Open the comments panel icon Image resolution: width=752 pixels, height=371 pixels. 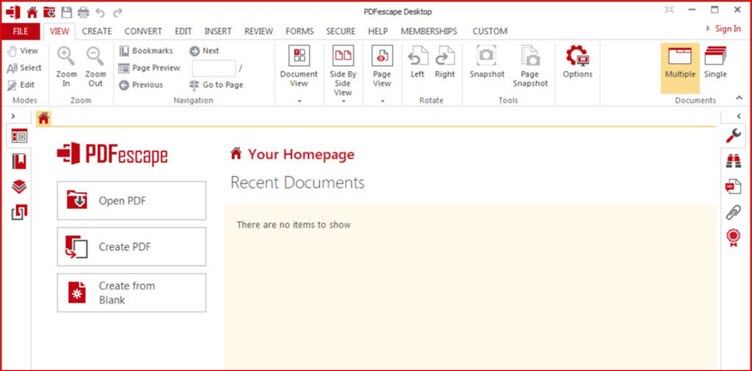pos(733,186)
